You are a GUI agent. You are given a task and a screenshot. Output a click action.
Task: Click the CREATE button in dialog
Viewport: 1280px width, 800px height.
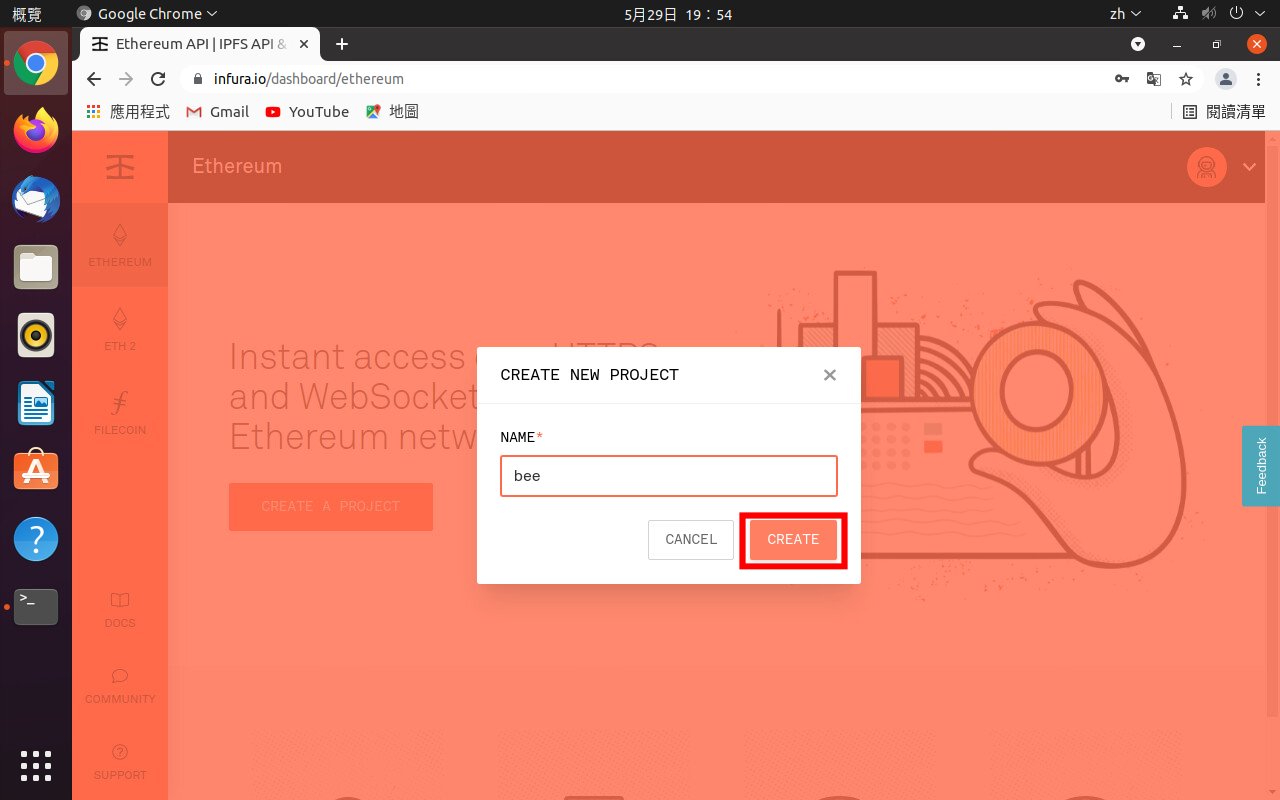coord(793,539)
